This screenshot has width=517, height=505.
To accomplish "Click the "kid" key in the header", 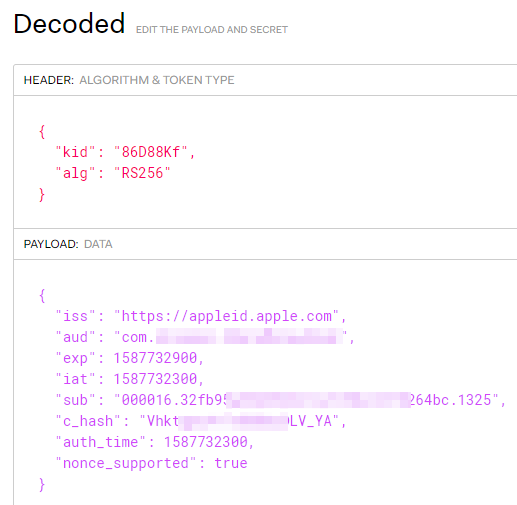I will click(x=76, y=152).
